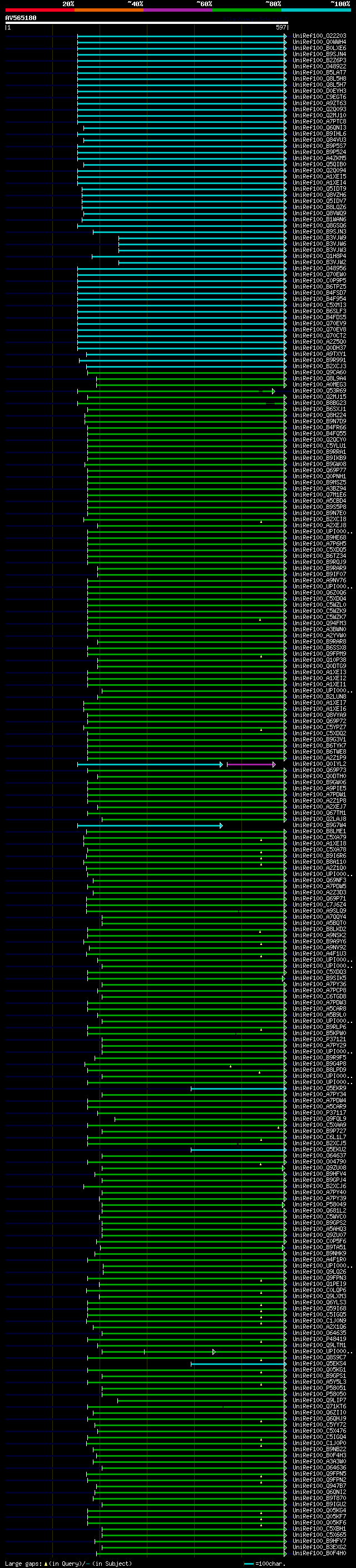Select the UniRef100_Q5IDT9 label
This screenshot has width=356, height=1568.
pyautogui.click(x=319, y=189)
